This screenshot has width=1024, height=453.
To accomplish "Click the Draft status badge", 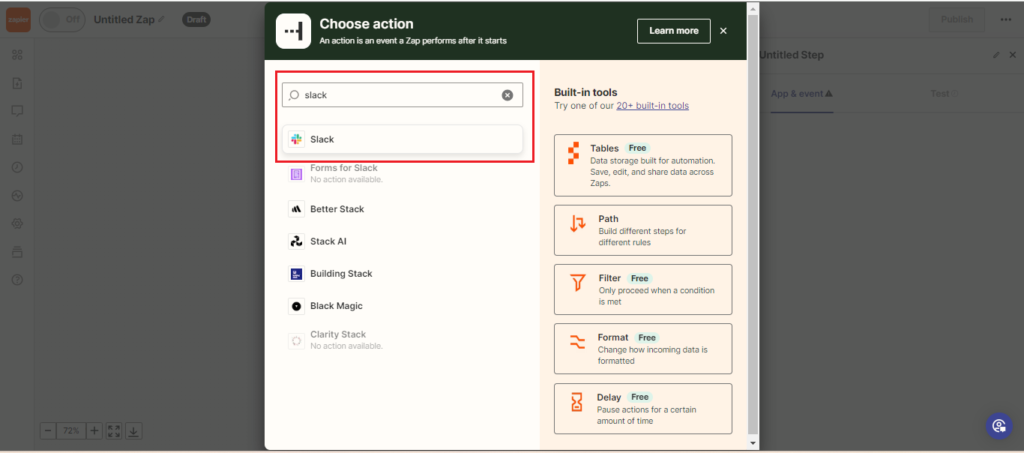I will click(x=196, y=20).
